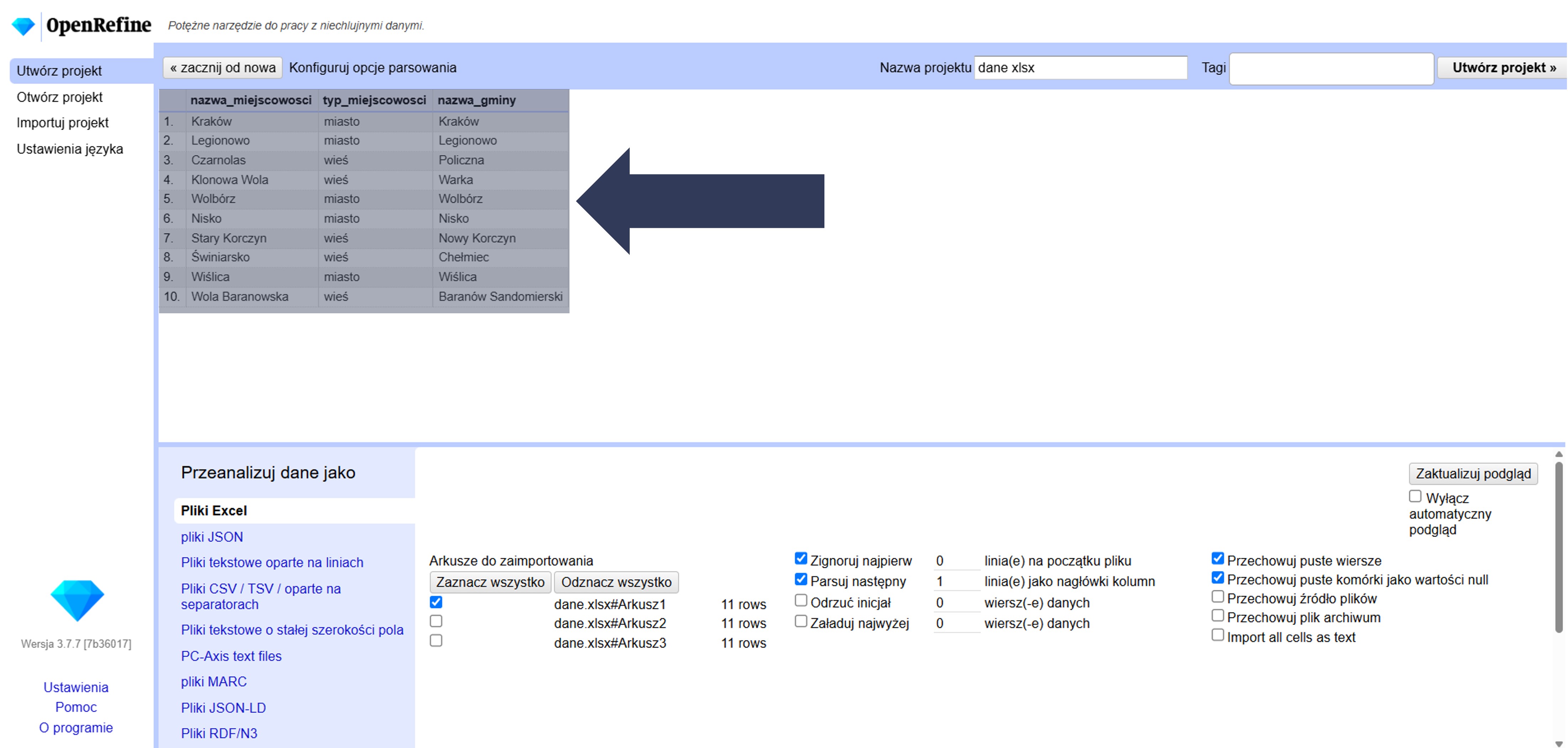This screenshot has width=1568, height=748.
Task: Open Ustawienia języka in sidebar
Action: coord(70,149)
